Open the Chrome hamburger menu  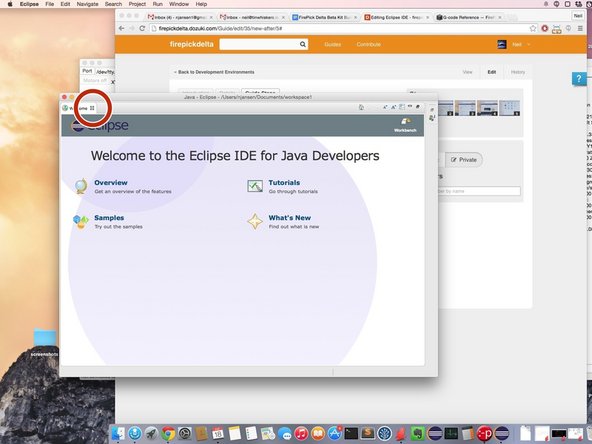(x=580, y=28)
